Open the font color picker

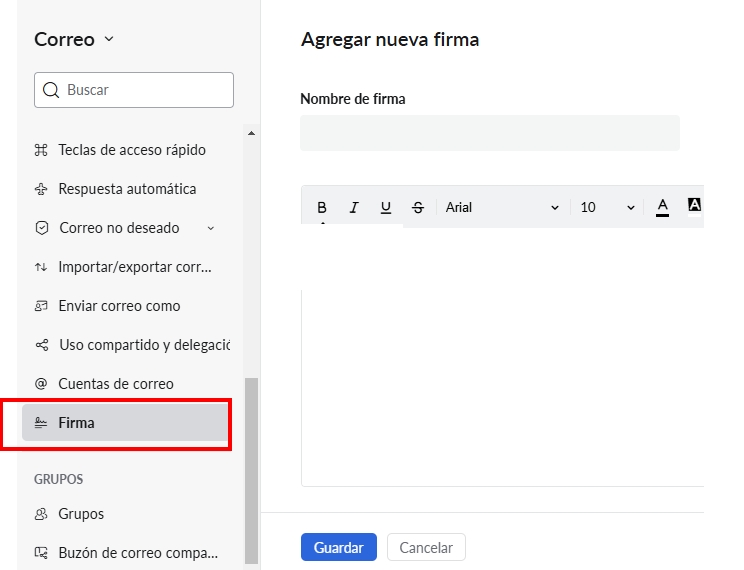click(662, 207)
